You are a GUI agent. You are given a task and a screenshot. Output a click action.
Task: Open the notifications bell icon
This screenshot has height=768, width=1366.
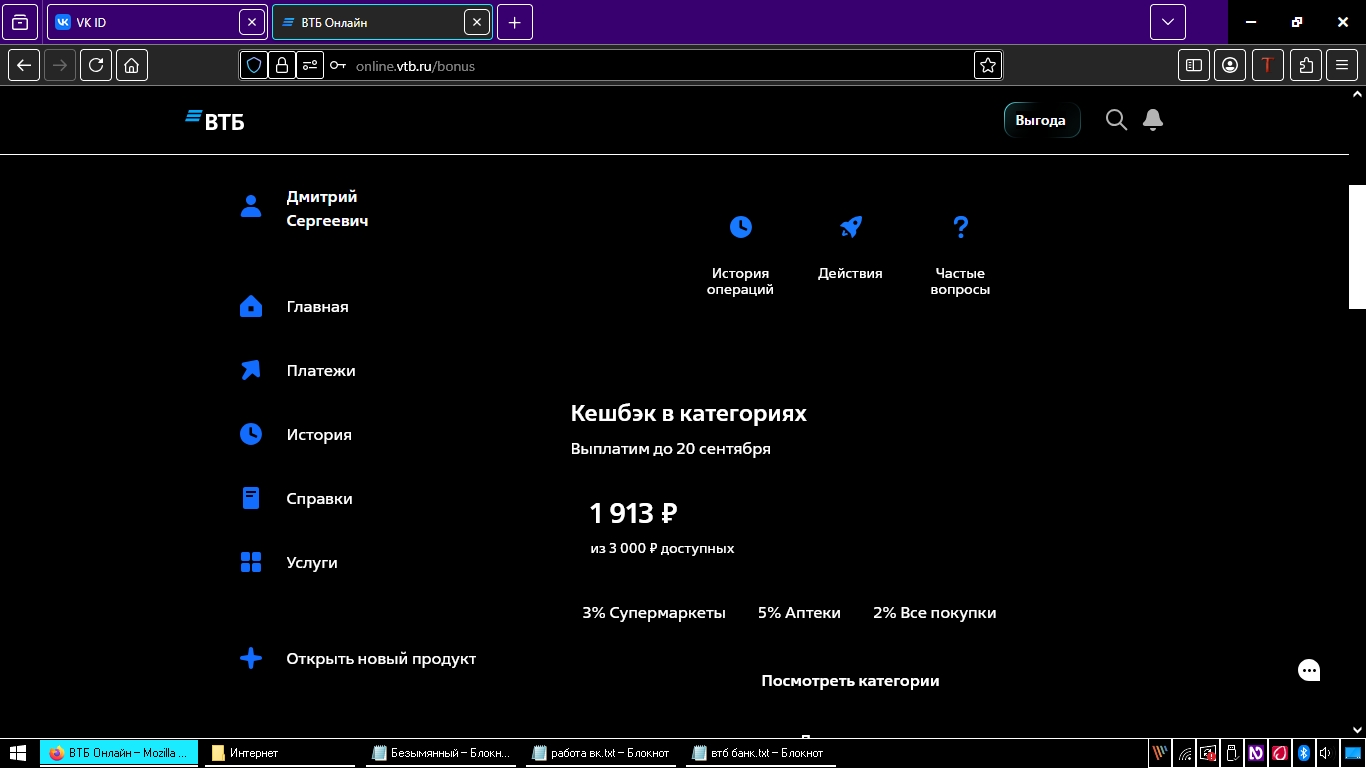coord(1152,120)
